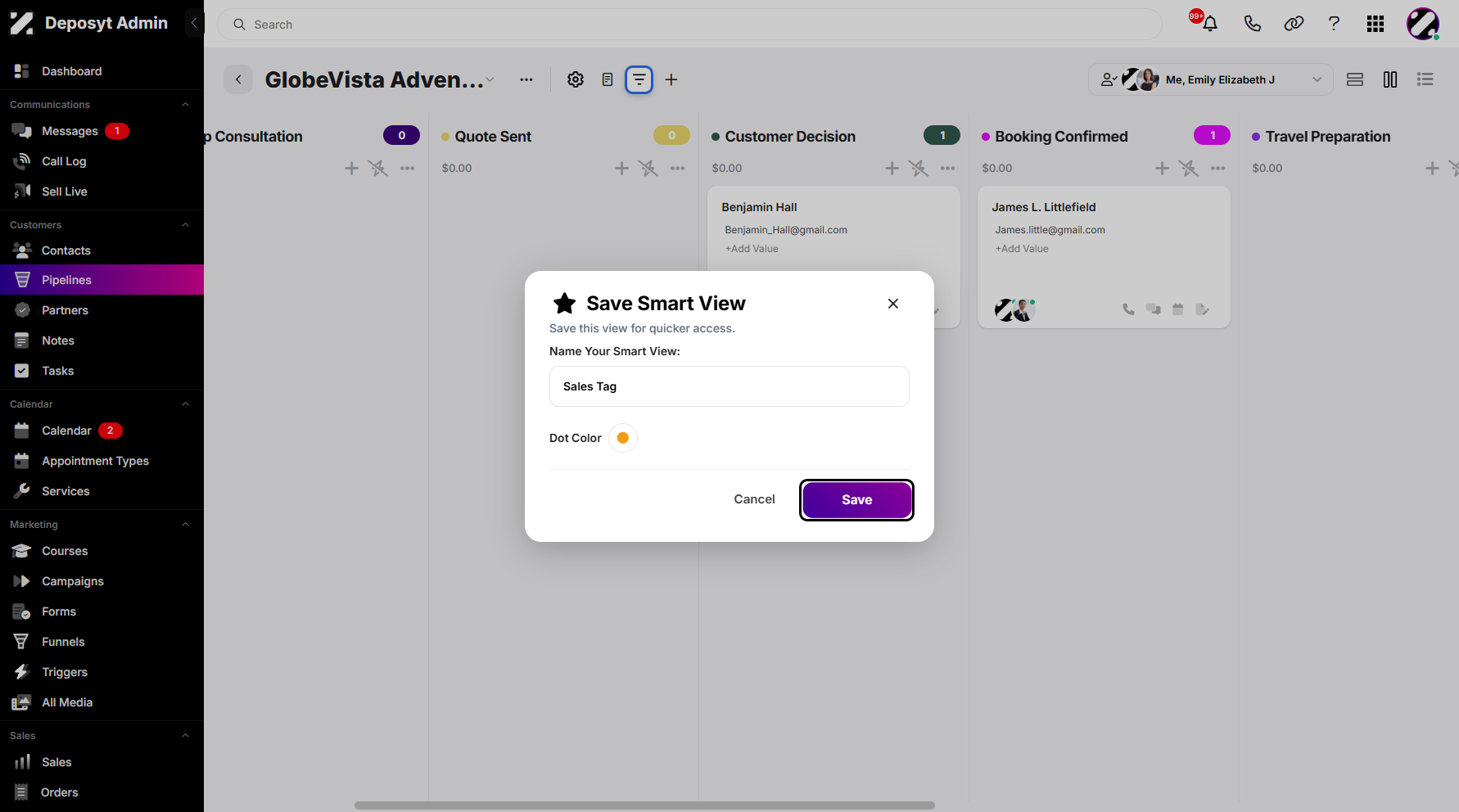Image resolution: width=1459 pixels, height=812 pixels.
Task: Click +Add Value on Benjamin Hall card
Action: [752, 249]
